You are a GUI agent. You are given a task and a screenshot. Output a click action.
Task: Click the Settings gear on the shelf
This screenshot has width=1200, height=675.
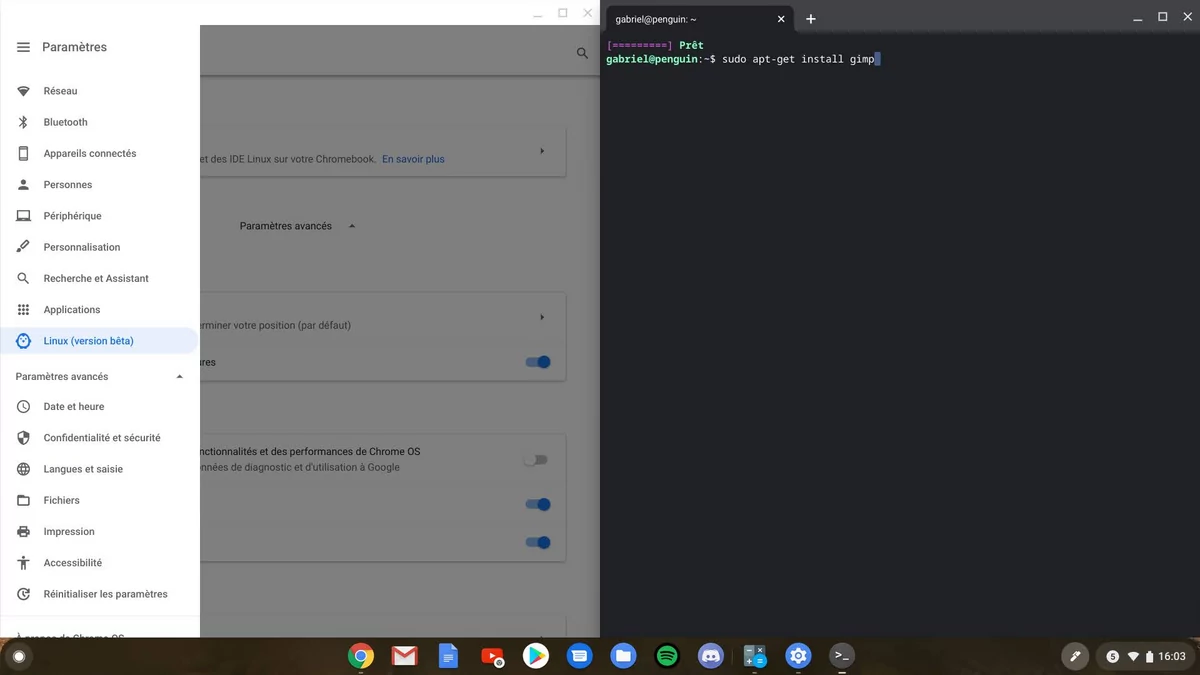point(798,656)
